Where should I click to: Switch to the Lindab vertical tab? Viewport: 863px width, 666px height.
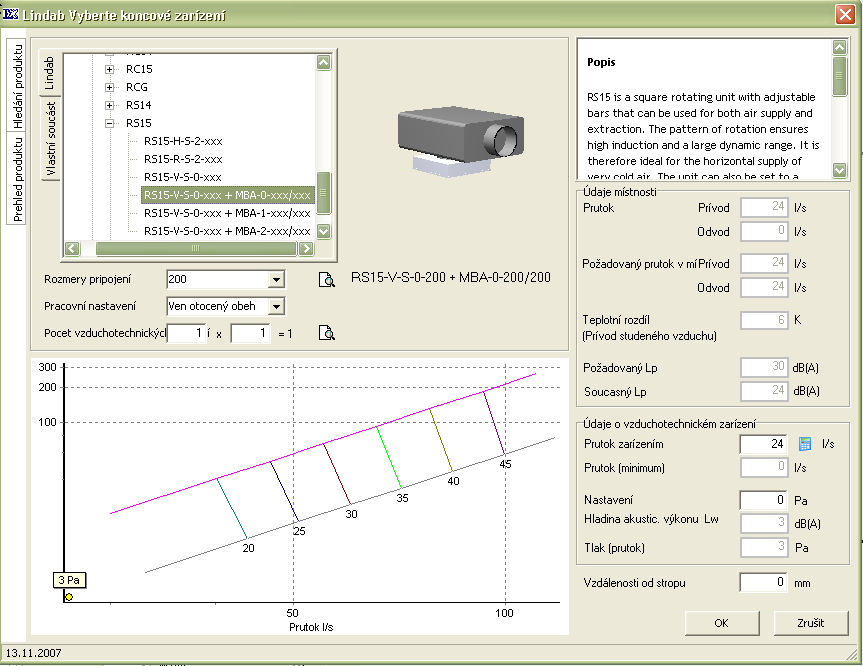[49, 73]
